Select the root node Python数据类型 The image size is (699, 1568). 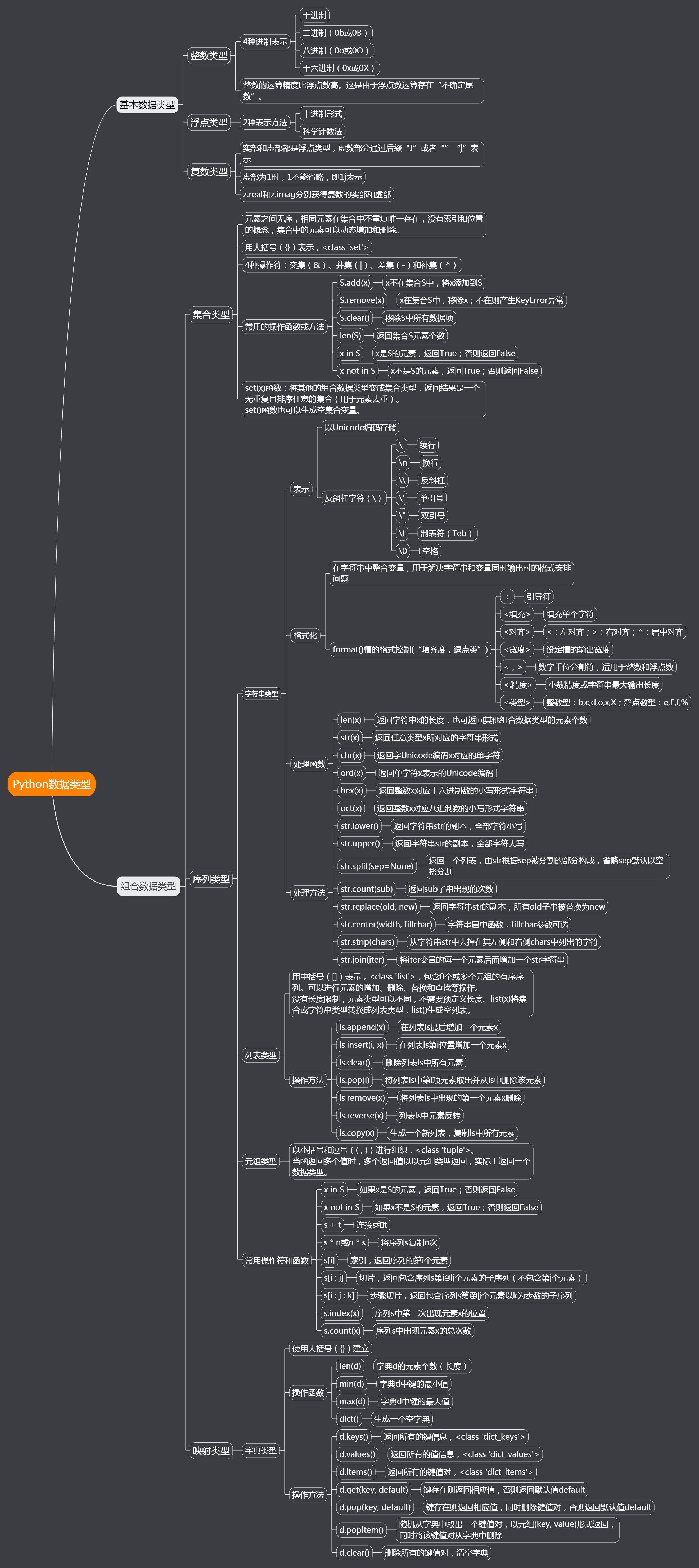[x=52, y=784]
